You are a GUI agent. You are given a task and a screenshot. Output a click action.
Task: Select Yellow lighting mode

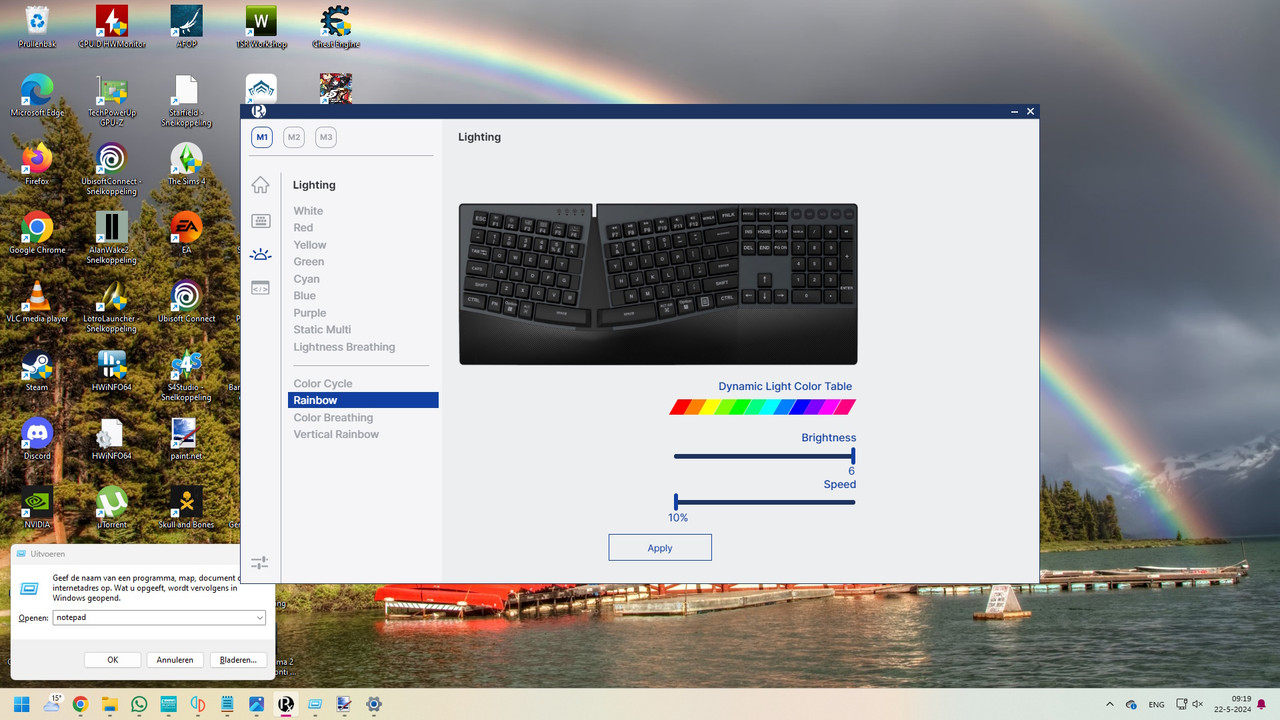point(310,245)
